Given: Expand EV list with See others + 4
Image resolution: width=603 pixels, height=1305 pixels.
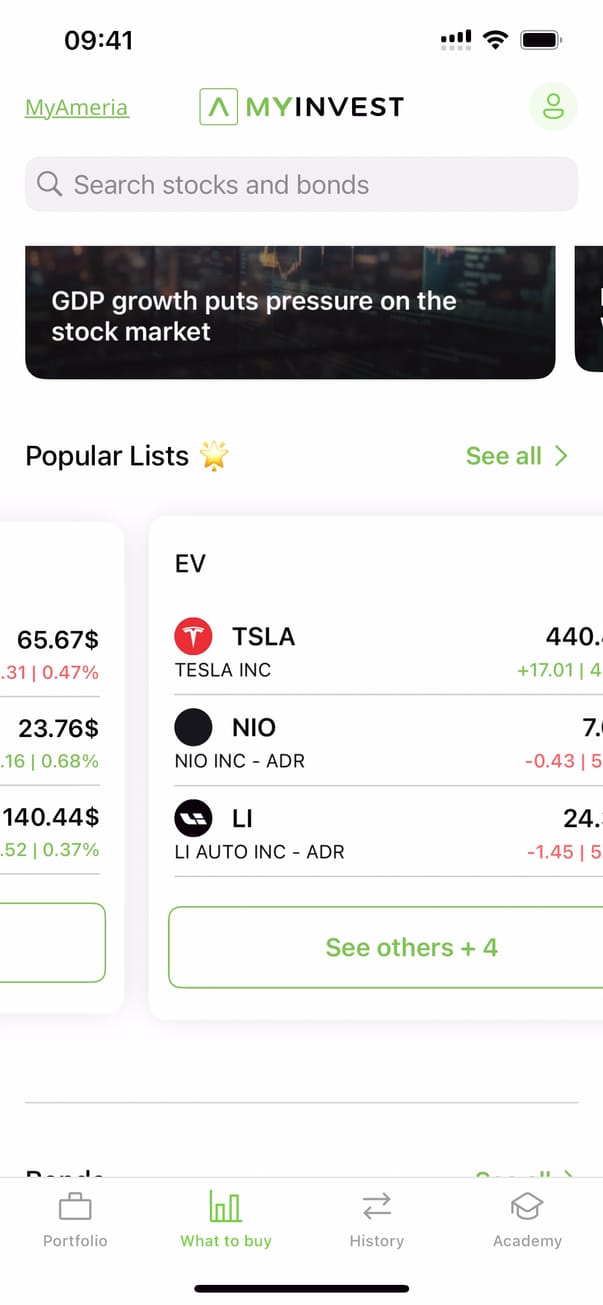Looking at the screenshot, I should coord(411,947).
